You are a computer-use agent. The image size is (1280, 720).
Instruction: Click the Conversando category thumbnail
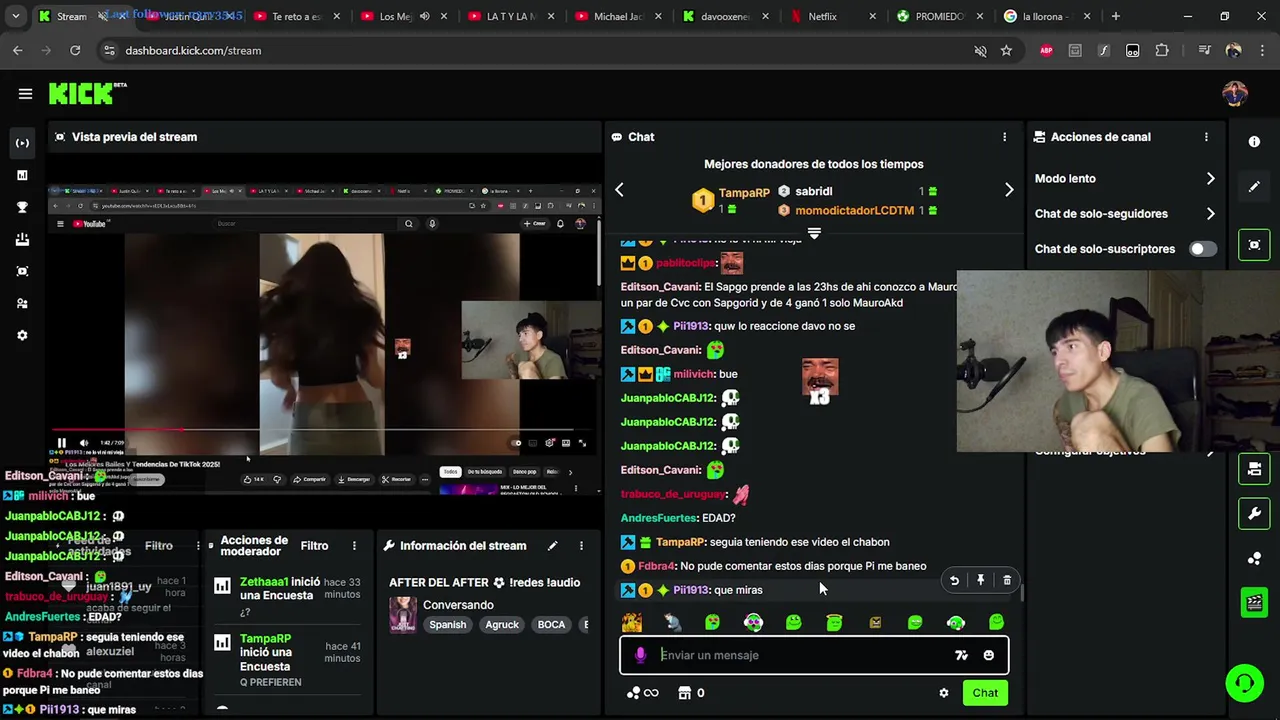[x=403, y=614]
